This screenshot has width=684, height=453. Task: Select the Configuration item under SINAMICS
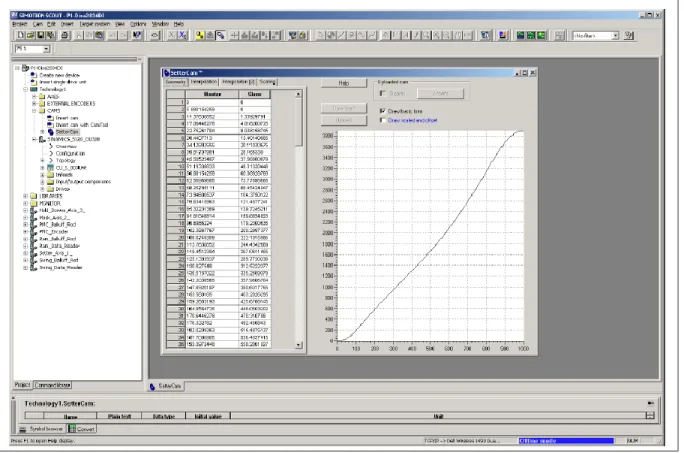pyautogui.click(x=70, y=153)
